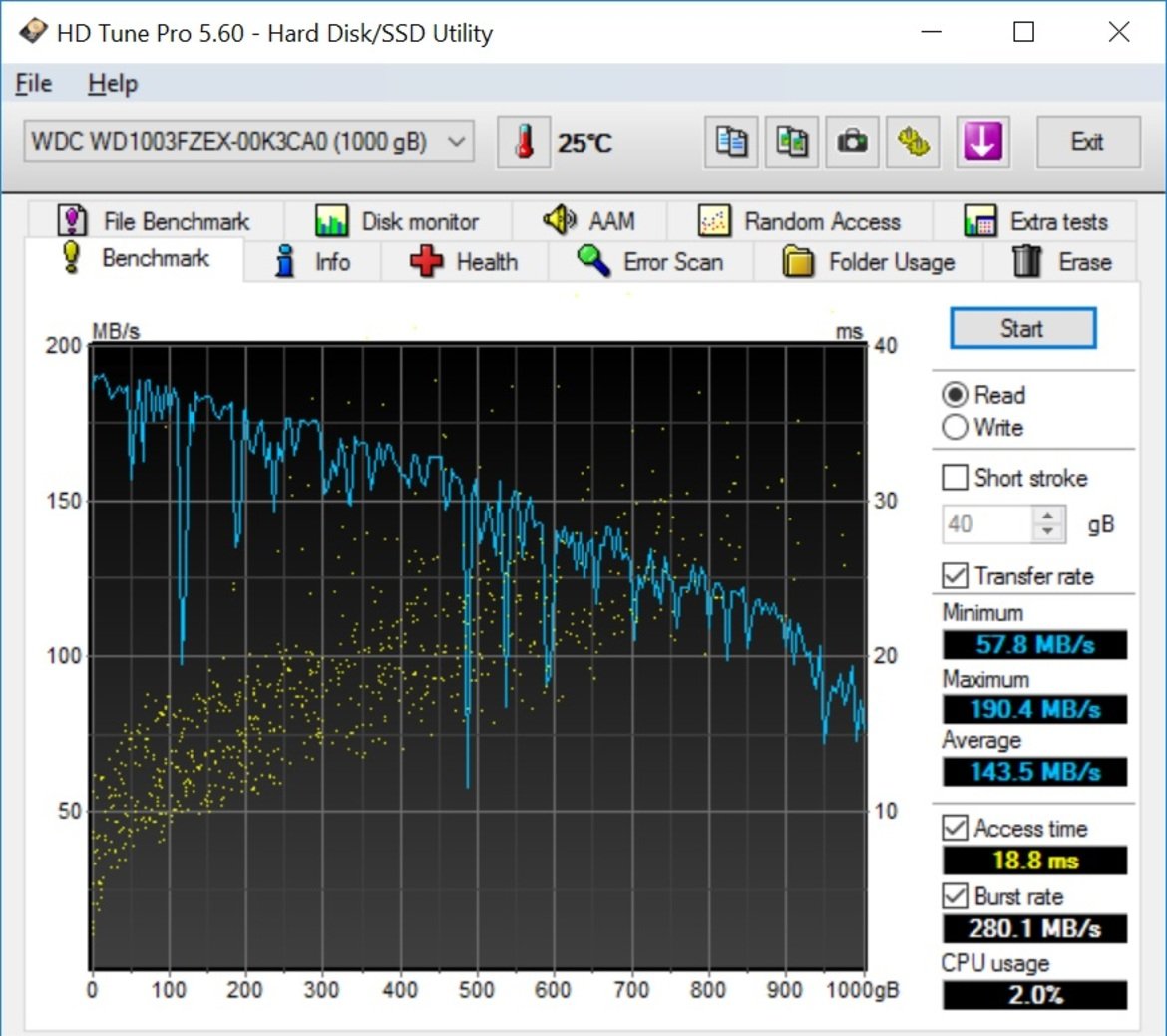Copy screenshot to clipboard icon
Viewport: 1167px width, 1036px height.
(791, 142)
